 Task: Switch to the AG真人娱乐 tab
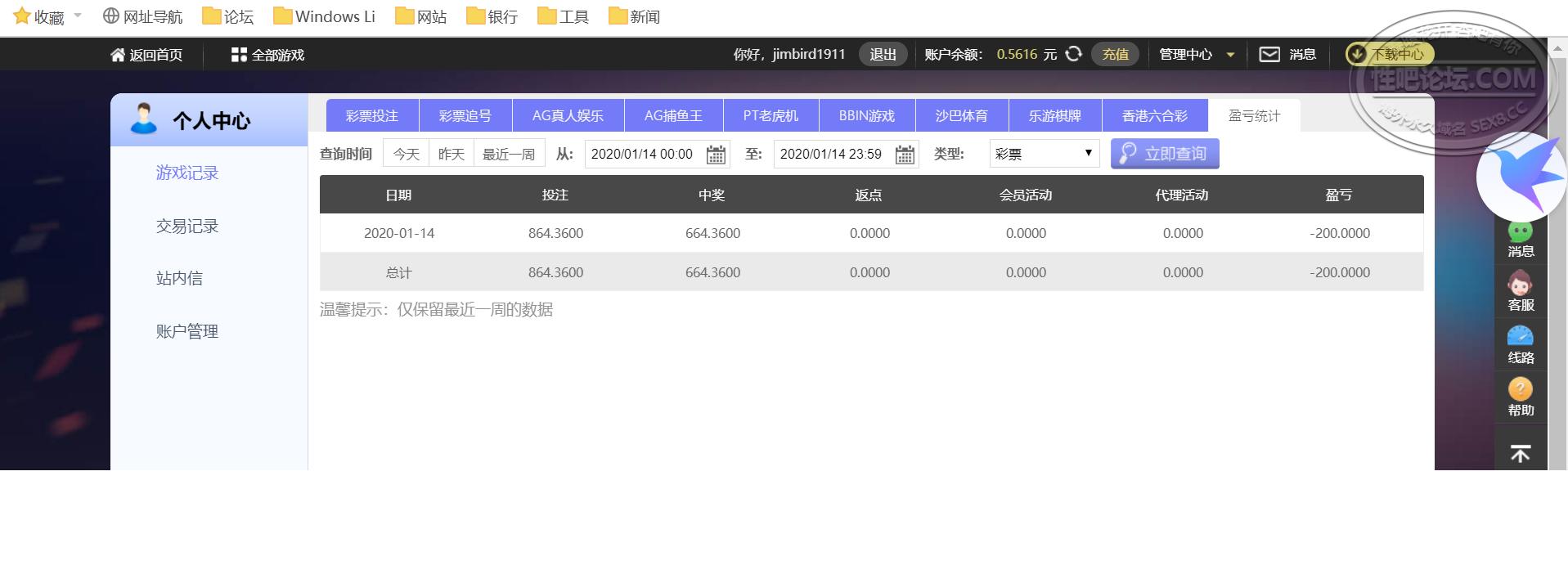pos(568,115)
